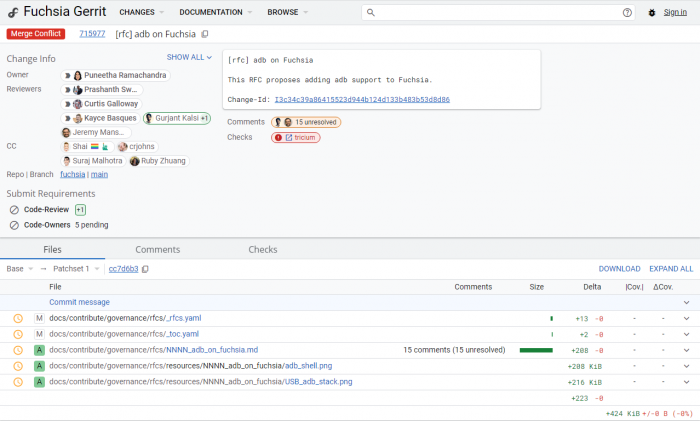Click Ruby Zhuang's avatar
The height and width of the screenshot is (421, 700).
(x=134, y=161)
